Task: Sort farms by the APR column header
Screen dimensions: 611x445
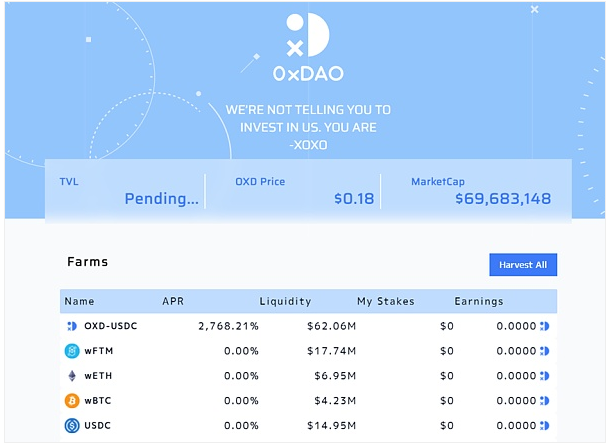Action: pos(173,301)
